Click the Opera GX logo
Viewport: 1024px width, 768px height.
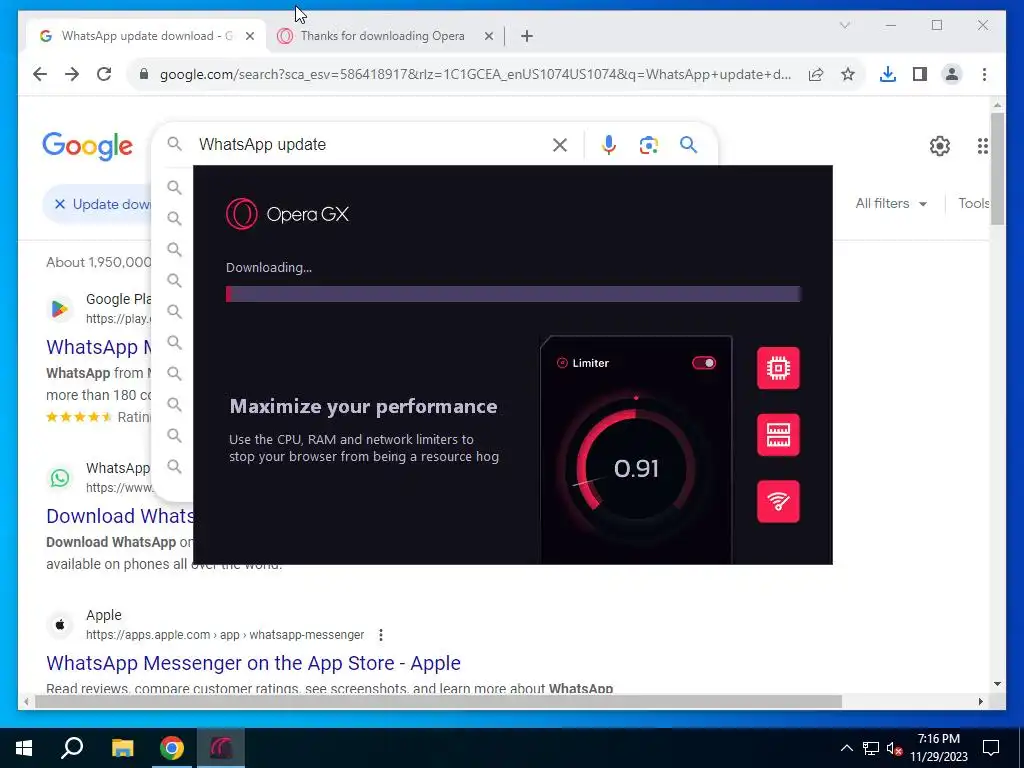pos(287,214)
